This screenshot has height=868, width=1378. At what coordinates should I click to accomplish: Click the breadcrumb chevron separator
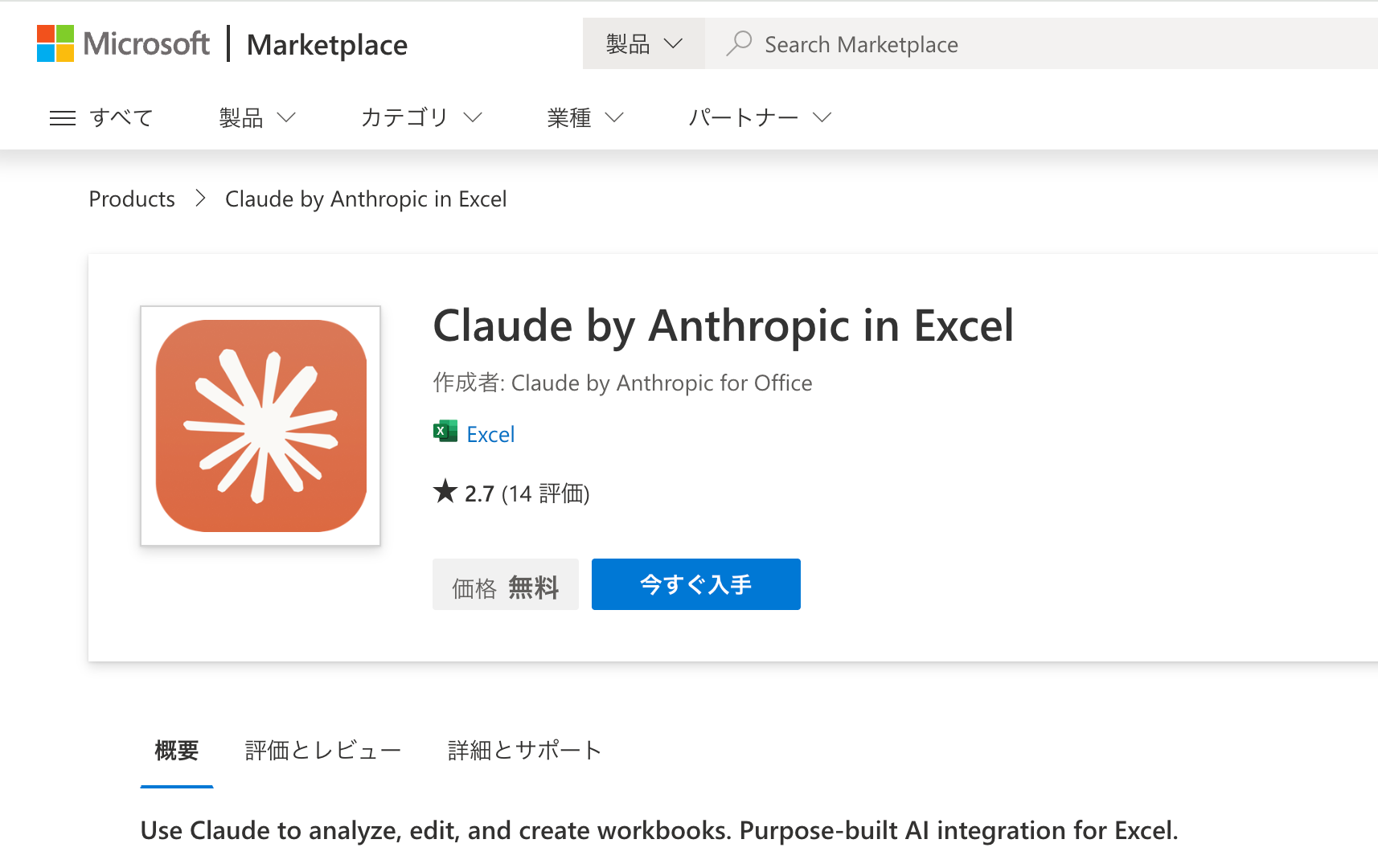200,199
